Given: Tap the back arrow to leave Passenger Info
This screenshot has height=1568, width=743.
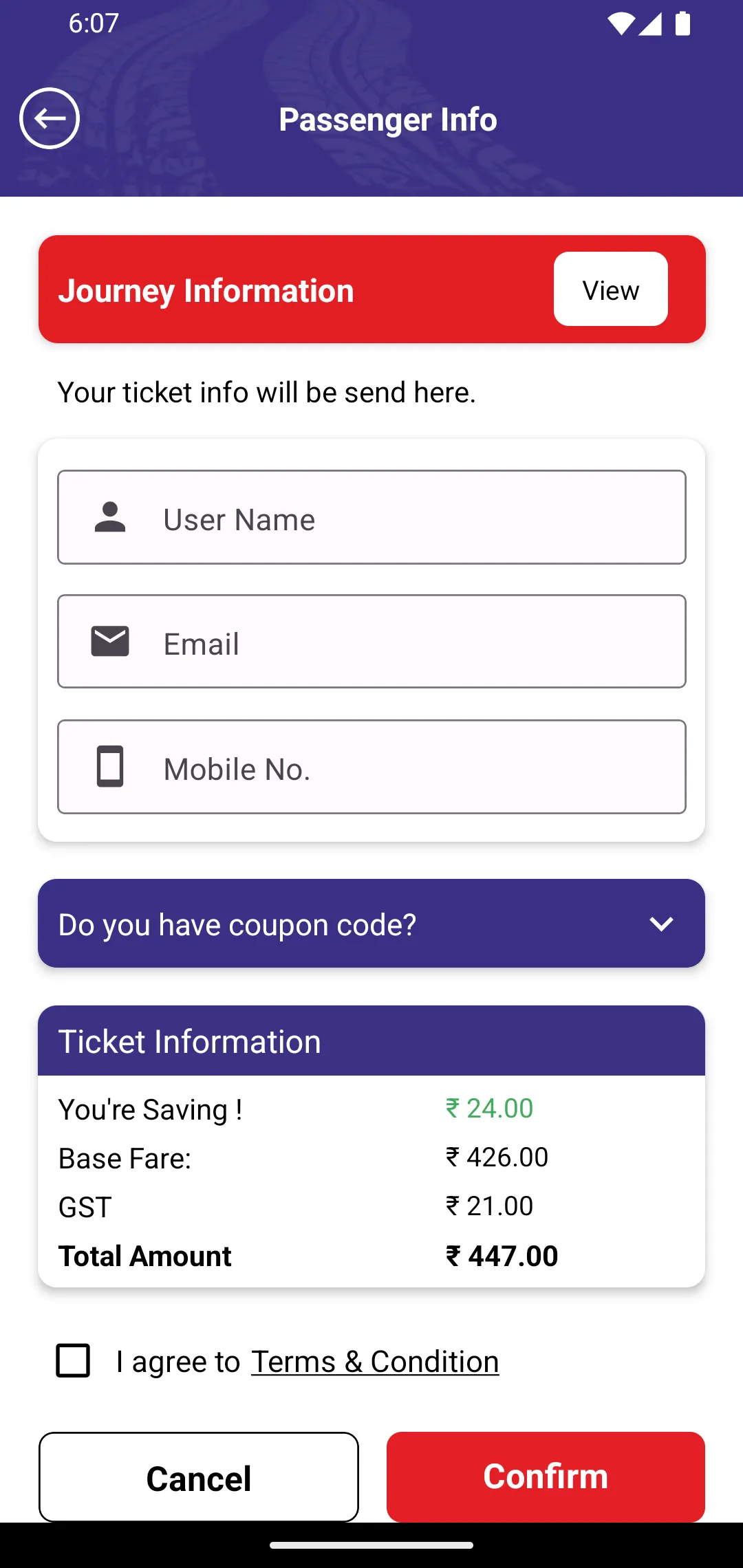Looking at the screenshot, I should [x=50, y=118].
